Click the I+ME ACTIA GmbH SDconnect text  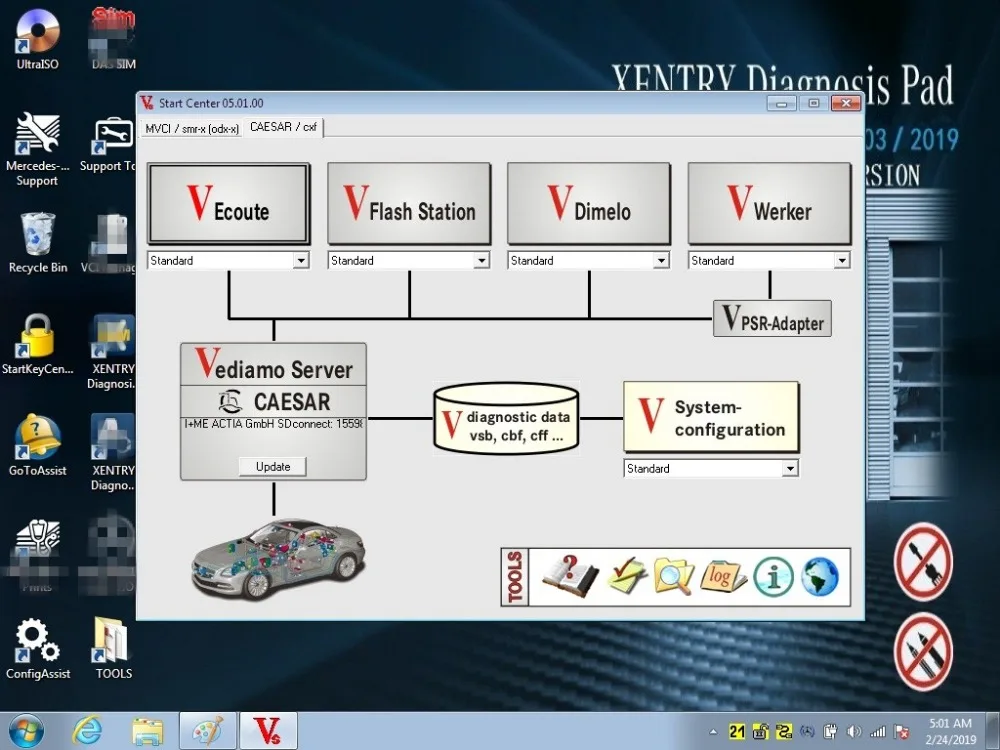coord(273,424)
